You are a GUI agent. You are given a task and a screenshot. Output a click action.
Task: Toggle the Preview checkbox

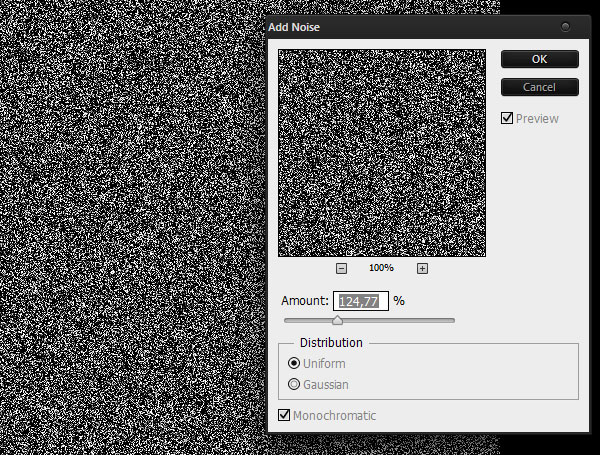(508, 119)
